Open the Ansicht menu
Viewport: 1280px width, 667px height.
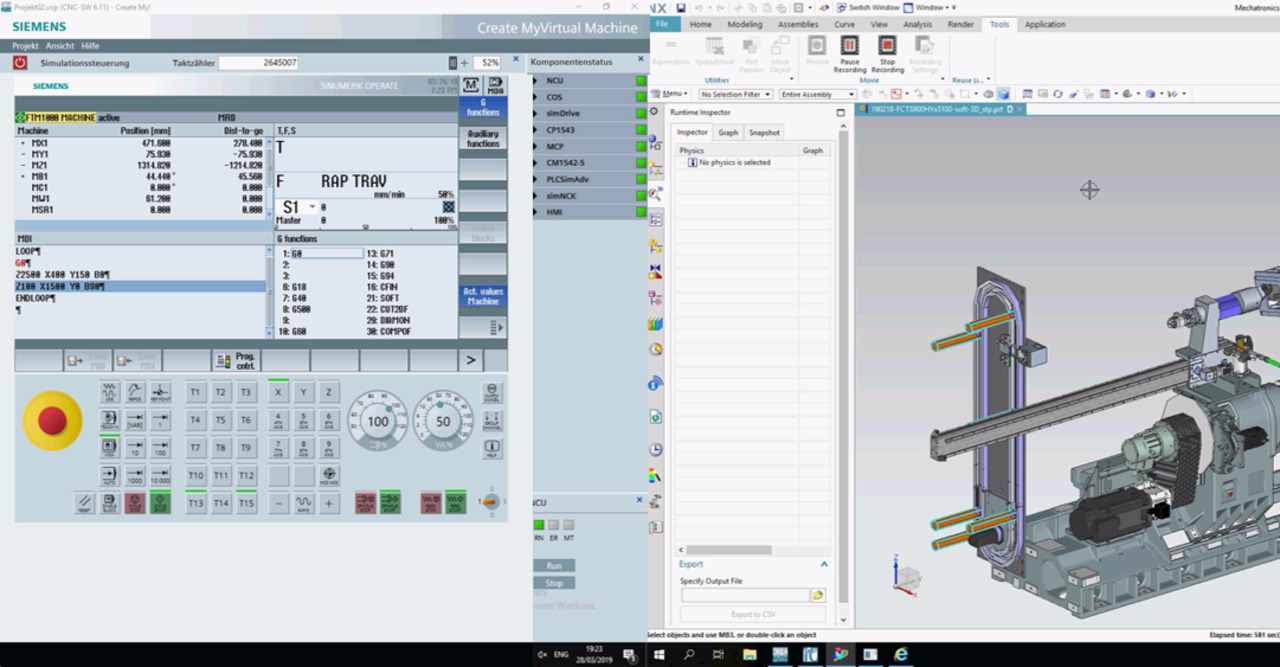pyautogui.click(x=60, y=46)
